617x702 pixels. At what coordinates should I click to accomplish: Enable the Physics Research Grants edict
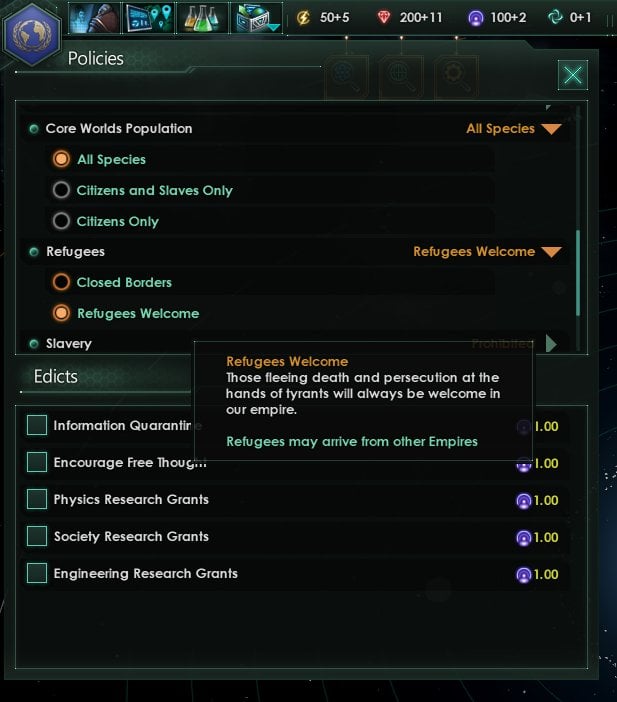pos(37,499)
